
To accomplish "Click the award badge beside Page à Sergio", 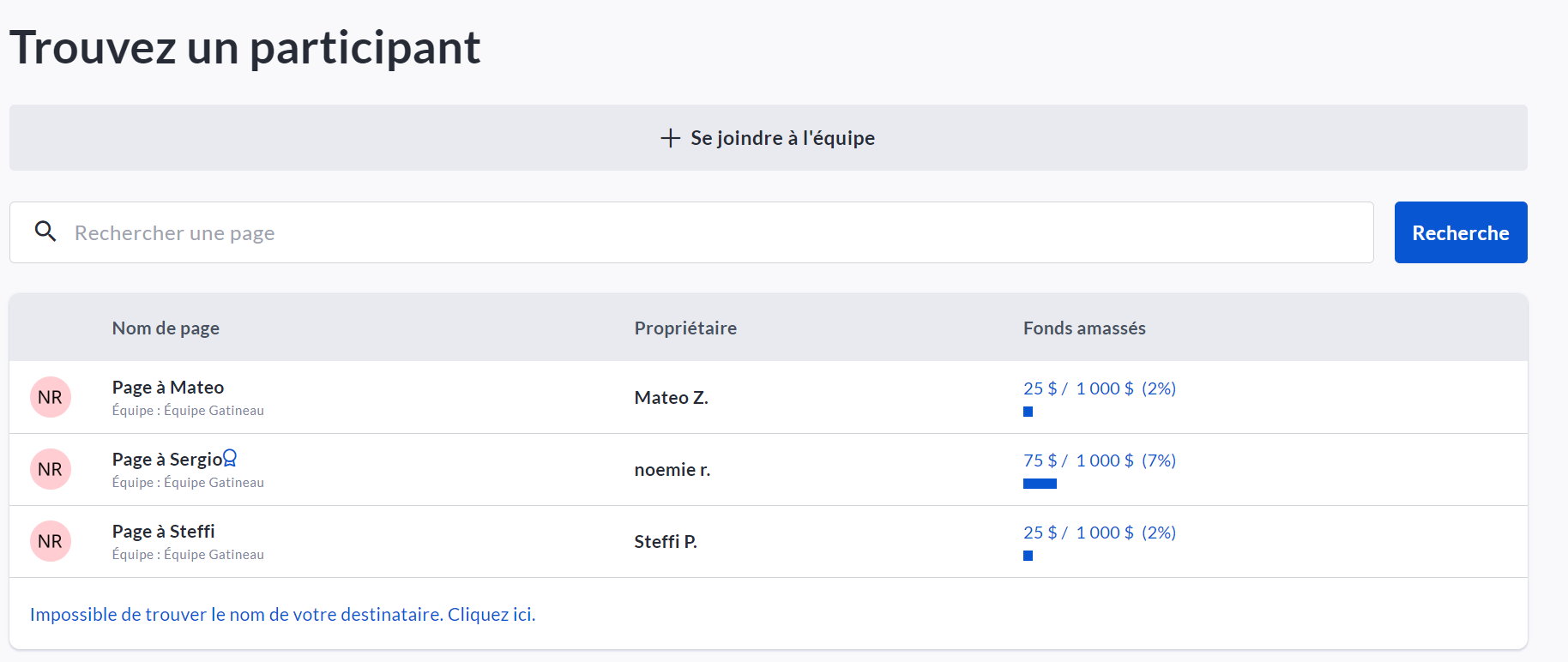I will pyautogui.click(x=230, y=459).
